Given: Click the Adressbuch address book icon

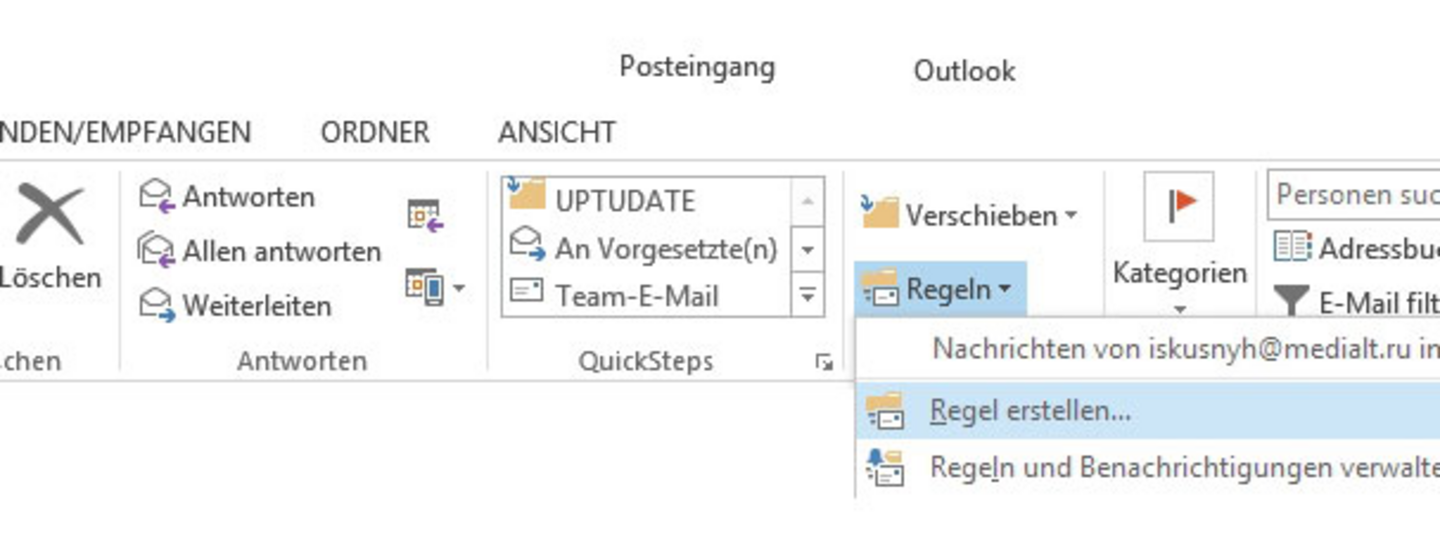Looking at the screenshot, I should (x=1292, y=246).
